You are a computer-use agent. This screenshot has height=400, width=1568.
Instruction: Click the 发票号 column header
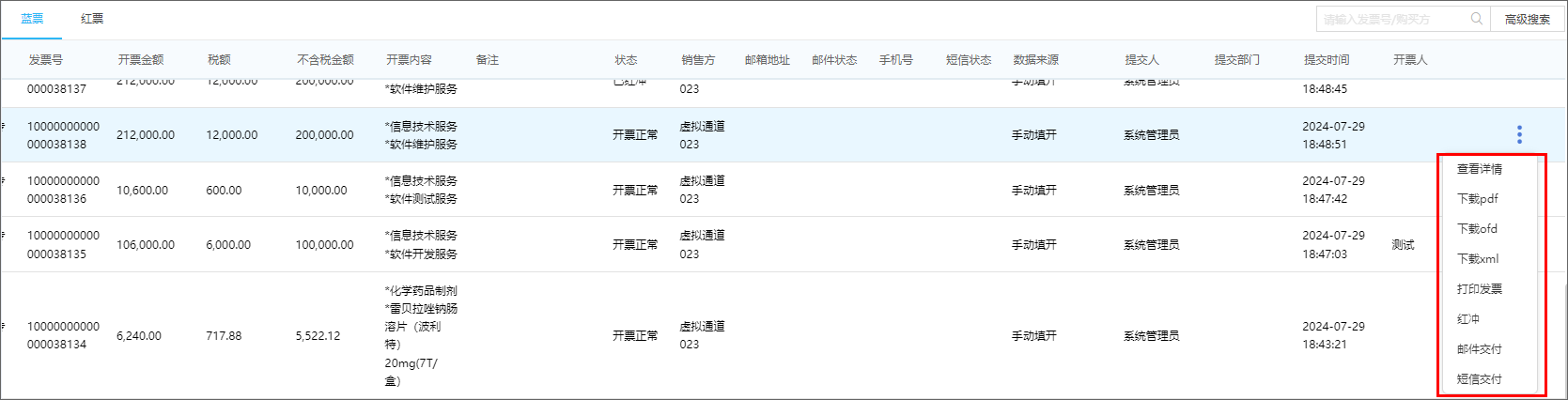(x=45, y=60)
